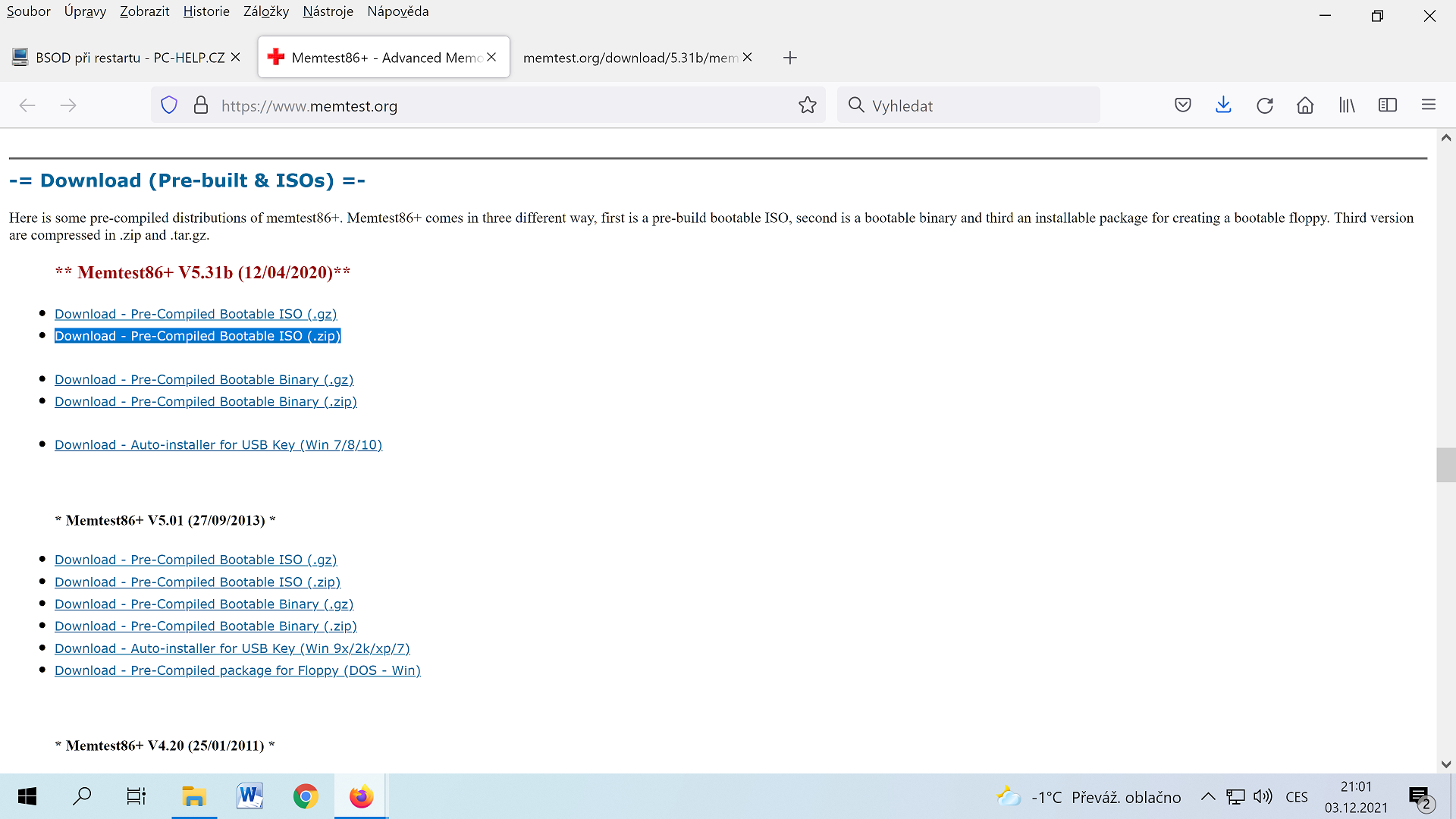
Task: Download V5.31b Pre-Compiled Bootable ISO (.gz)
Action: 196,314
